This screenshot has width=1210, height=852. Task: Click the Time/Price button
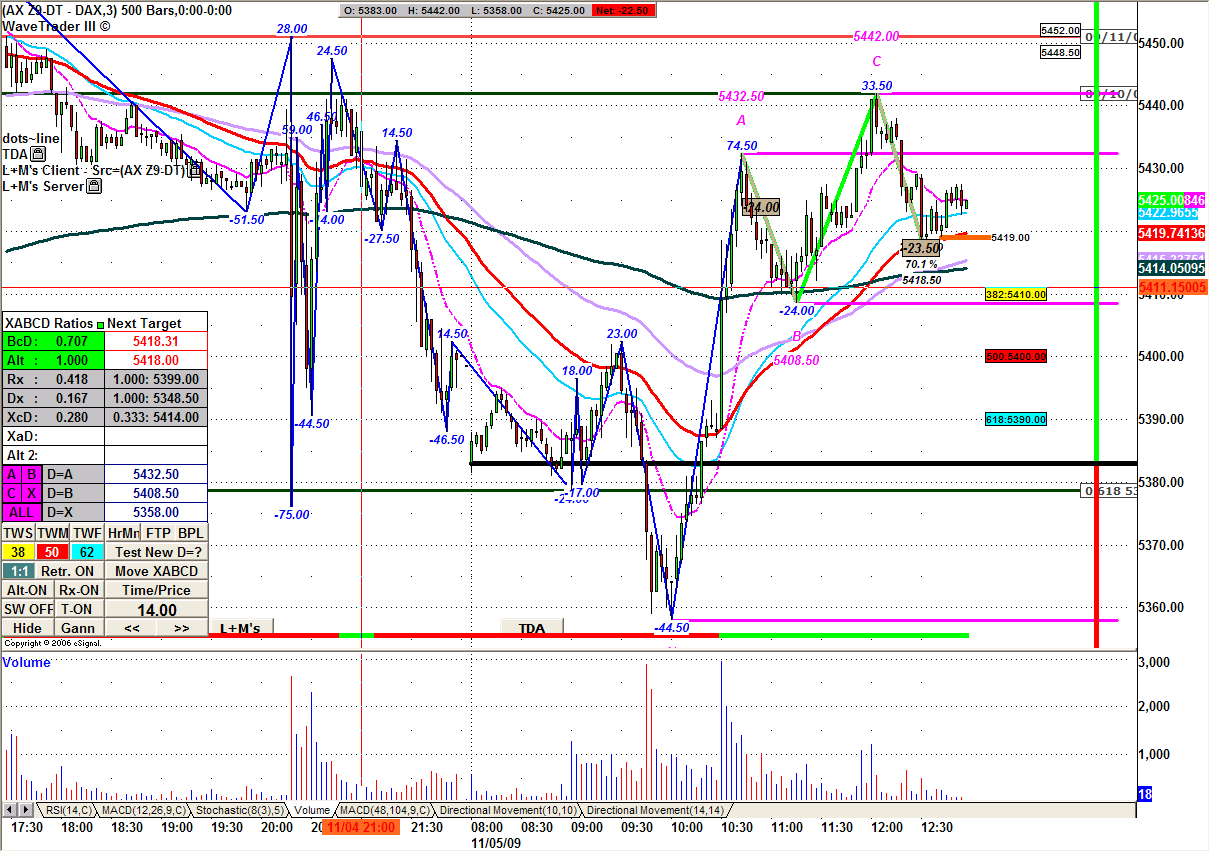click(x=158, y=590)
